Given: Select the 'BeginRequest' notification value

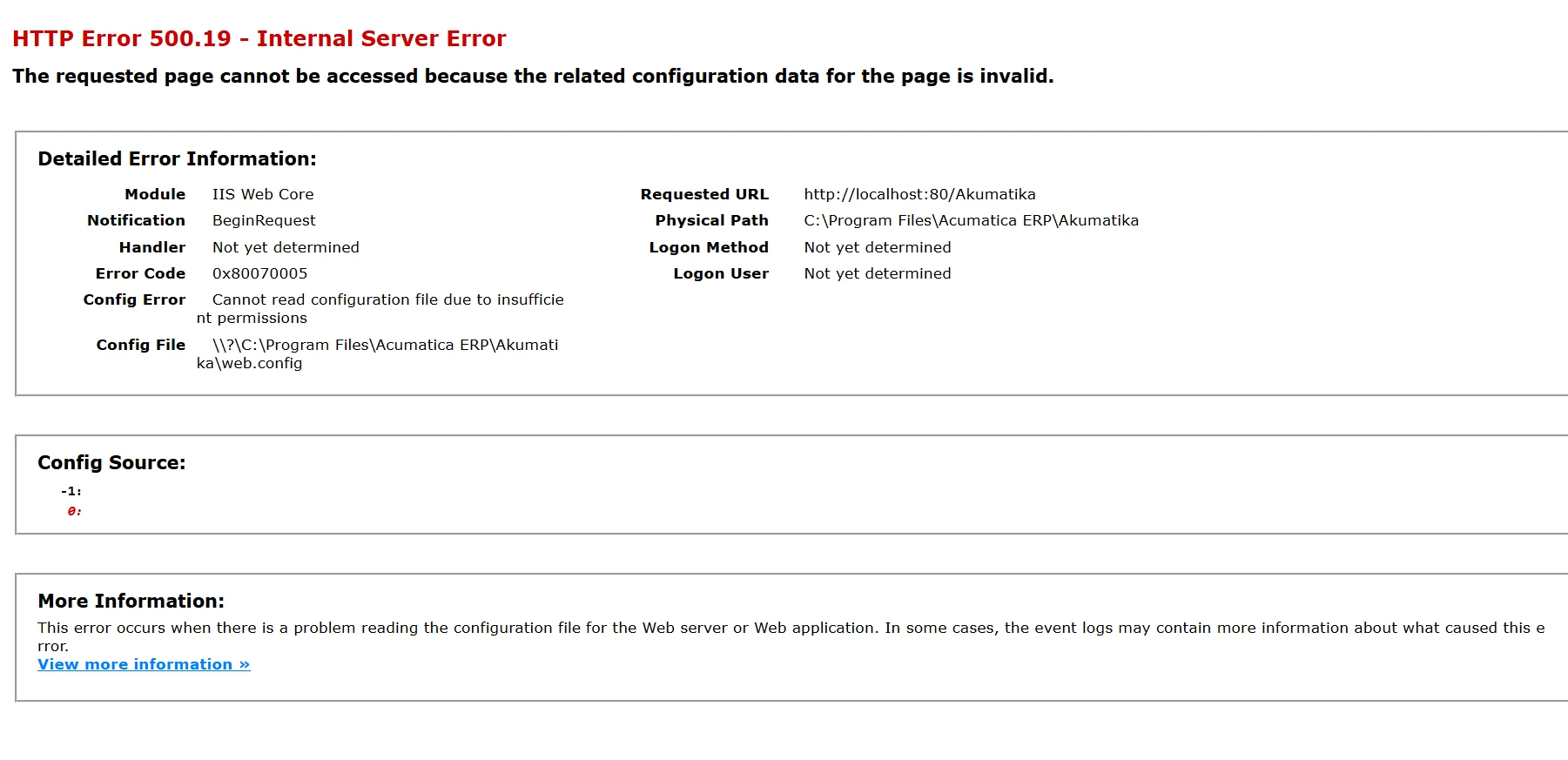Looking at the screenshot, I should click(x=264, y=220).
